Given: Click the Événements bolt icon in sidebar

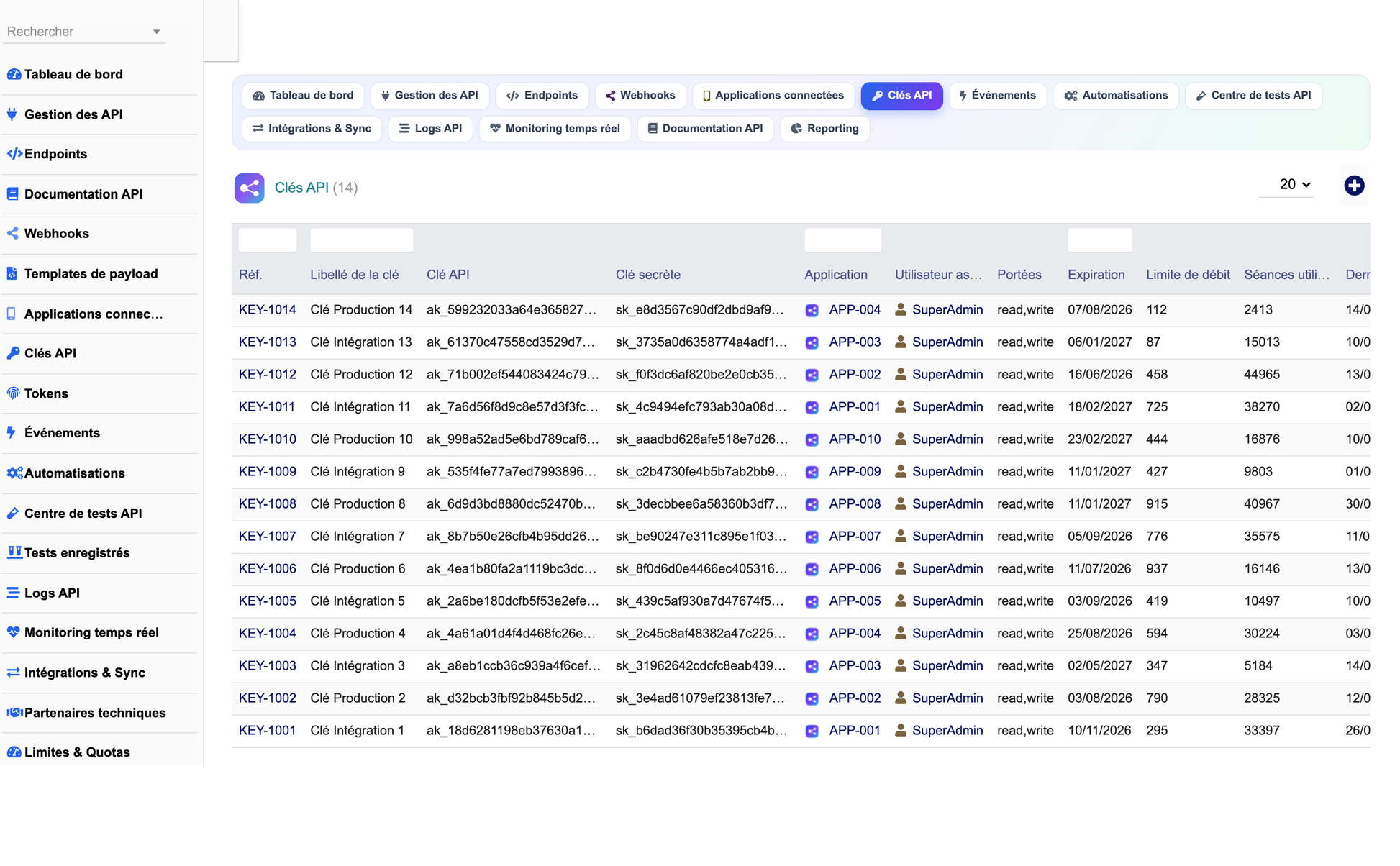Looking at the screenshot, I should pos(11,432).
